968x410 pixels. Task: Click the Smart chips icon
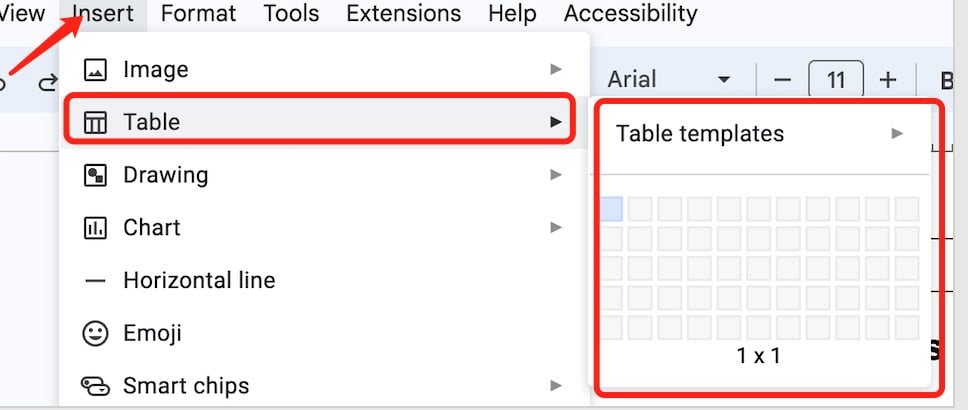(x=95, y=387)
